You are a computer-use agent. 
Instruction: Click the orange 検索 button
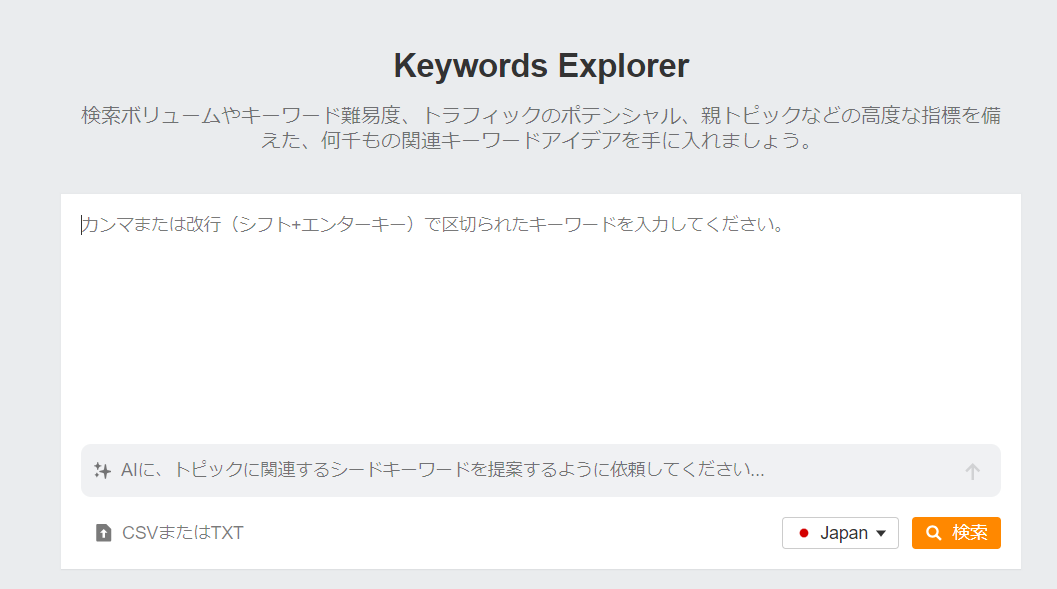pyautogui.click(x=956, y=533)
